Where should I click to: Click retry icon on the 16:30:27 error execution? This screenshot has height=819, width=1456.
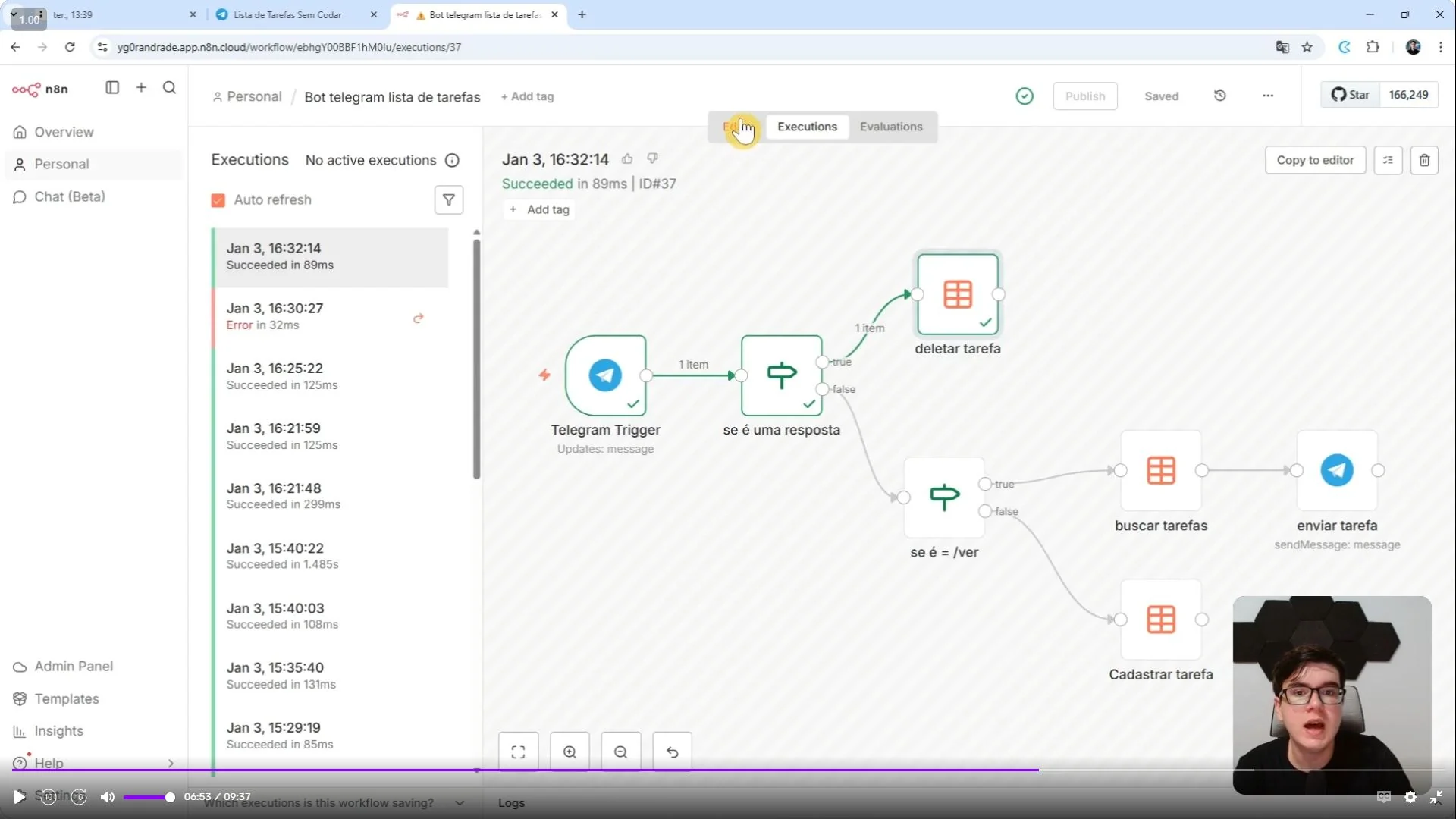coord(418,318)
